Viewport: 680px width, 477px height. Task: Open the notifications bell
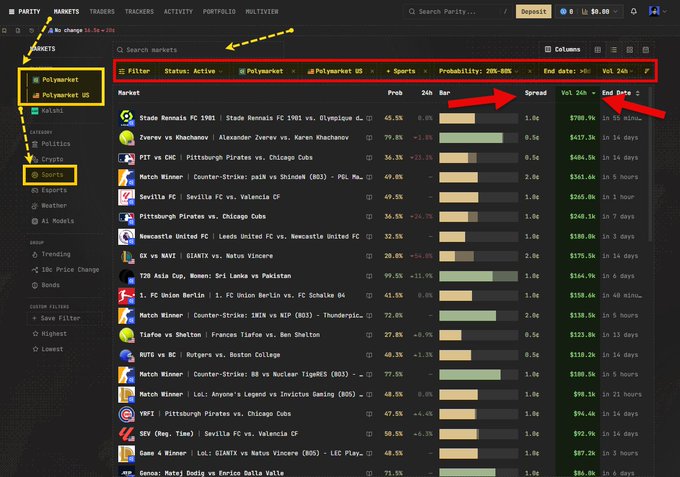click(x=634, y=12)
